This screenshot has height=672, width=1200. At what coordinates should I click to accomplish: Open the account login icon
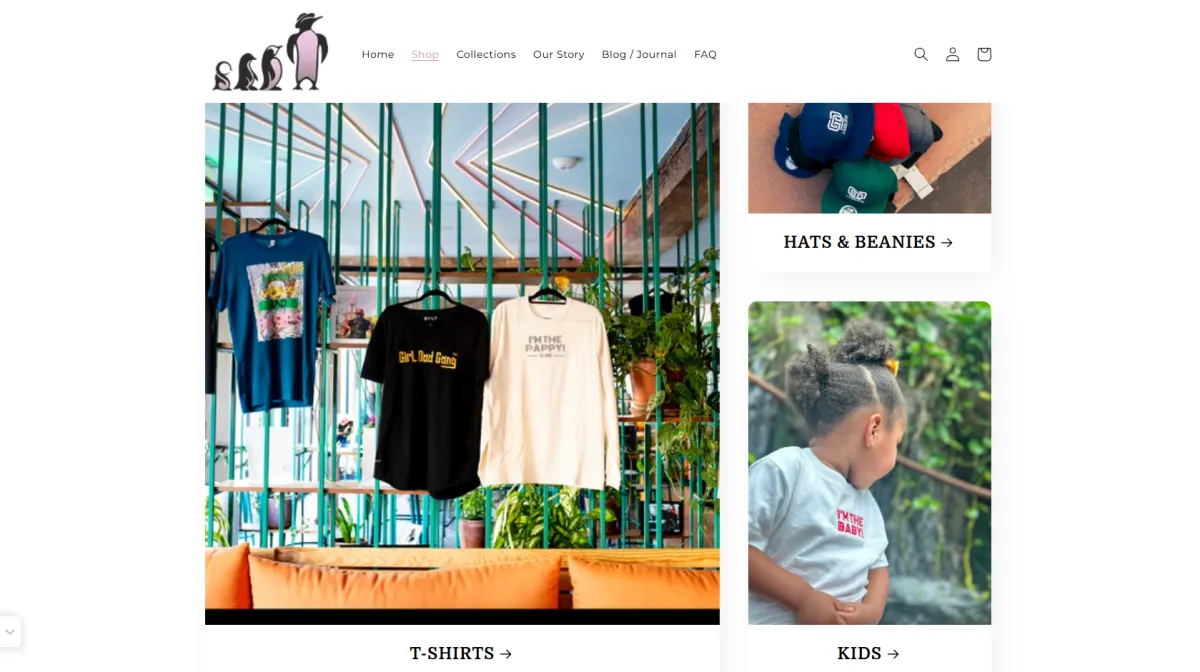(x=952, y=54)
